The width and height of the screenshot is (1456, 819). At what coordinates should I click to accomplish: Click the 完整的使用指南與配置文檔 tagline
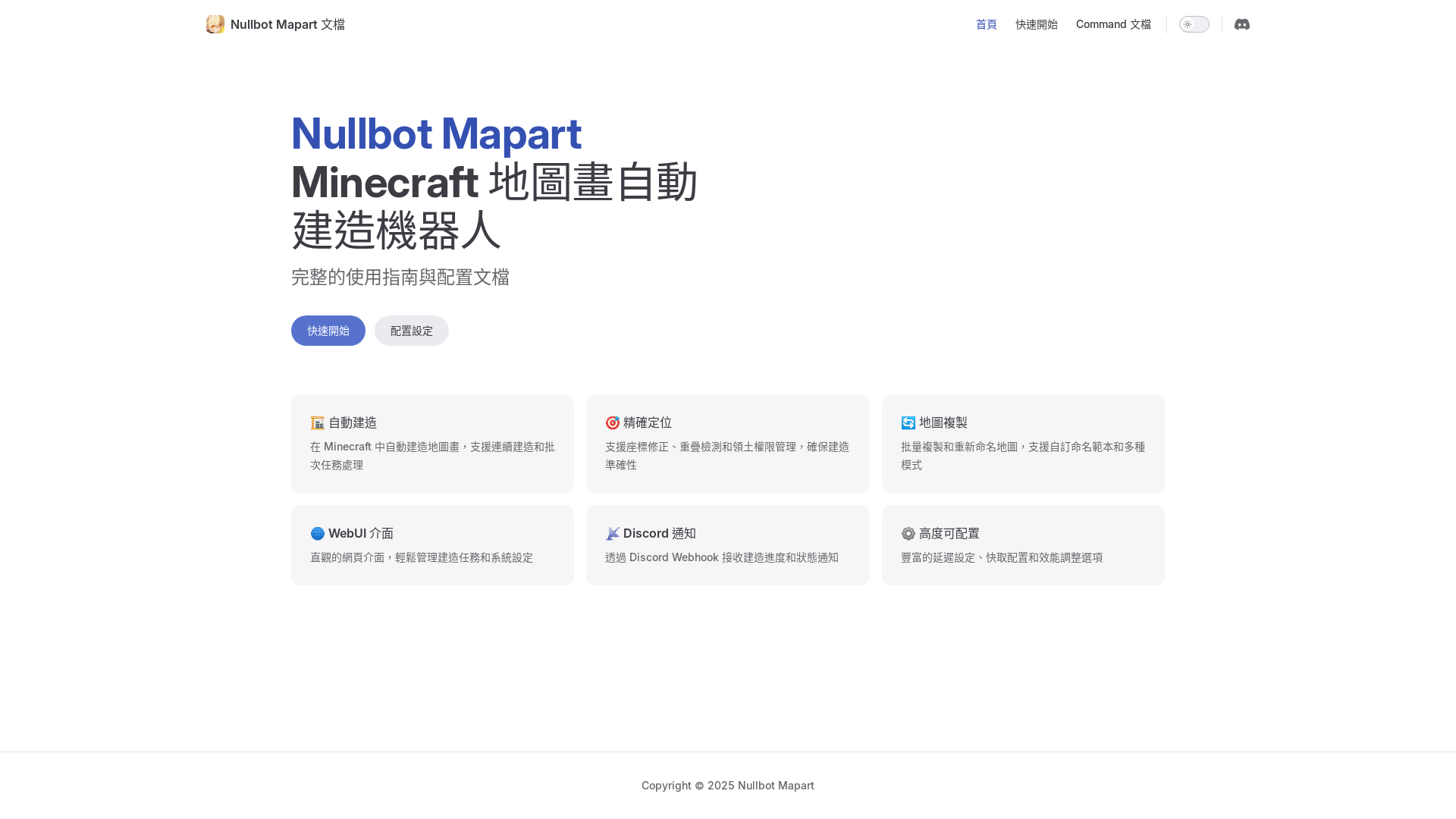point(400,277)
